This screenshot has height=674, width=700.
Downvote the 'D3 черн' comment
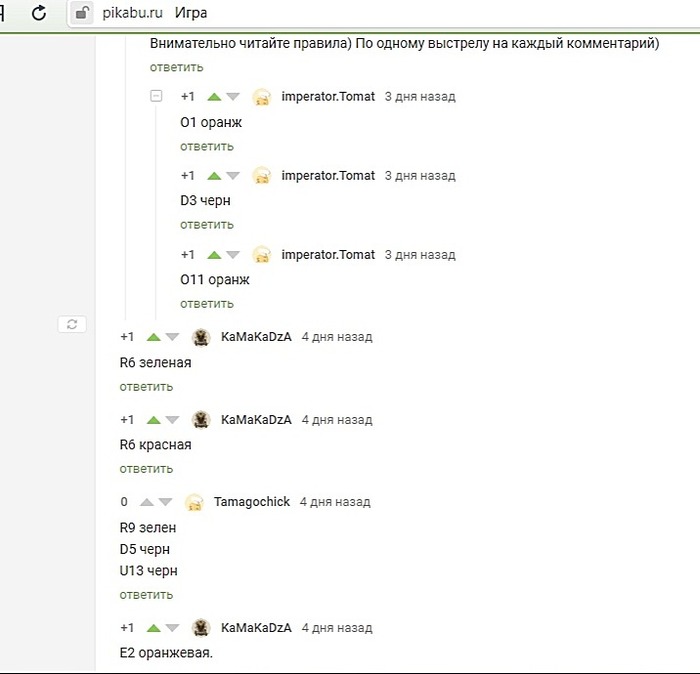pos(233,176)
